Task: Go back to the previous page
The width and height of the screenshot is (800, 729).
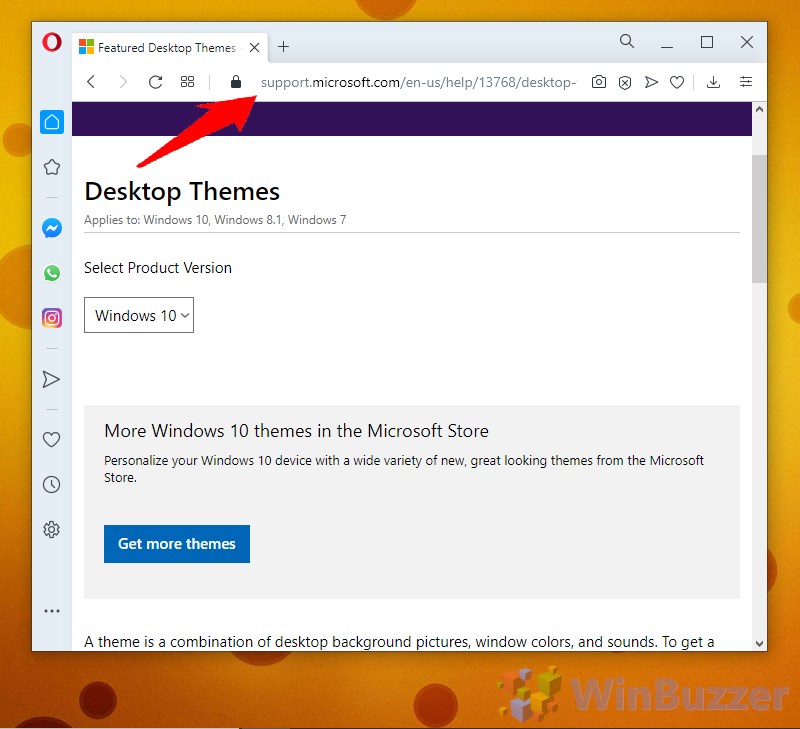Action: [91, 82]
